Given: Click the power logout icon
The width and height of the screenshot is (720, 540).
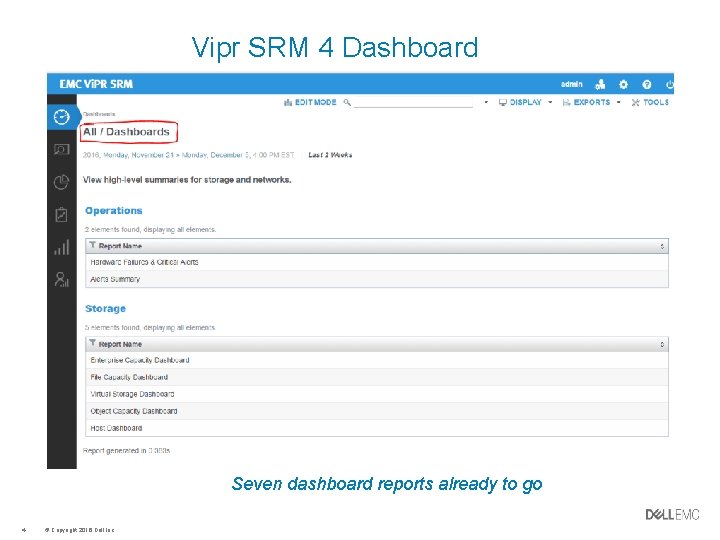Looking at the screenshot, I should click(669, 84).
